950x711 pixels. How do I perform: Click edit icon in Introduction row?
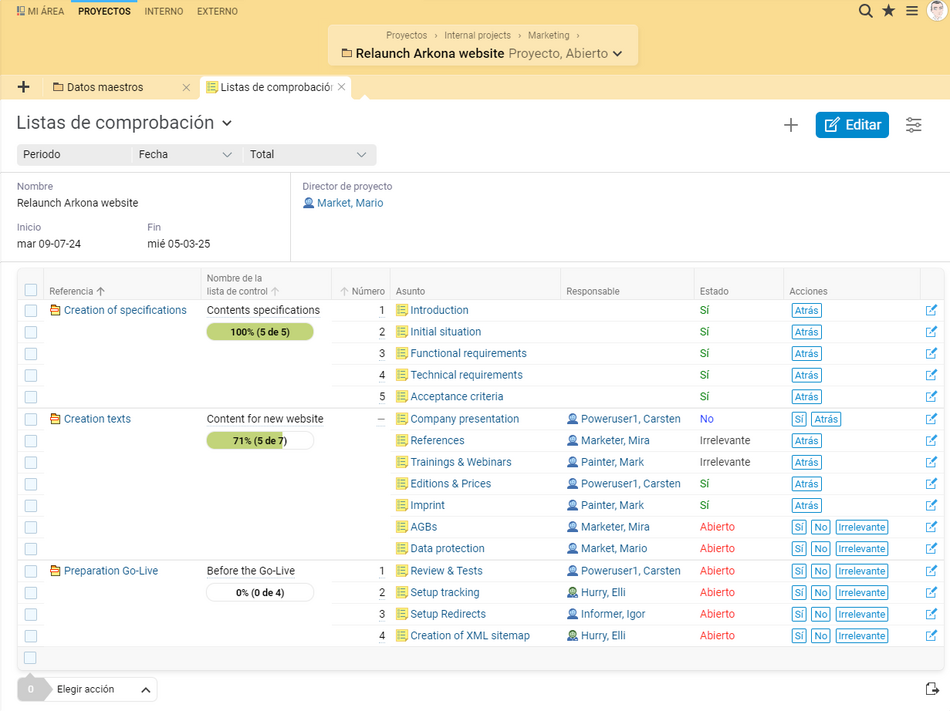coord(931,311)
